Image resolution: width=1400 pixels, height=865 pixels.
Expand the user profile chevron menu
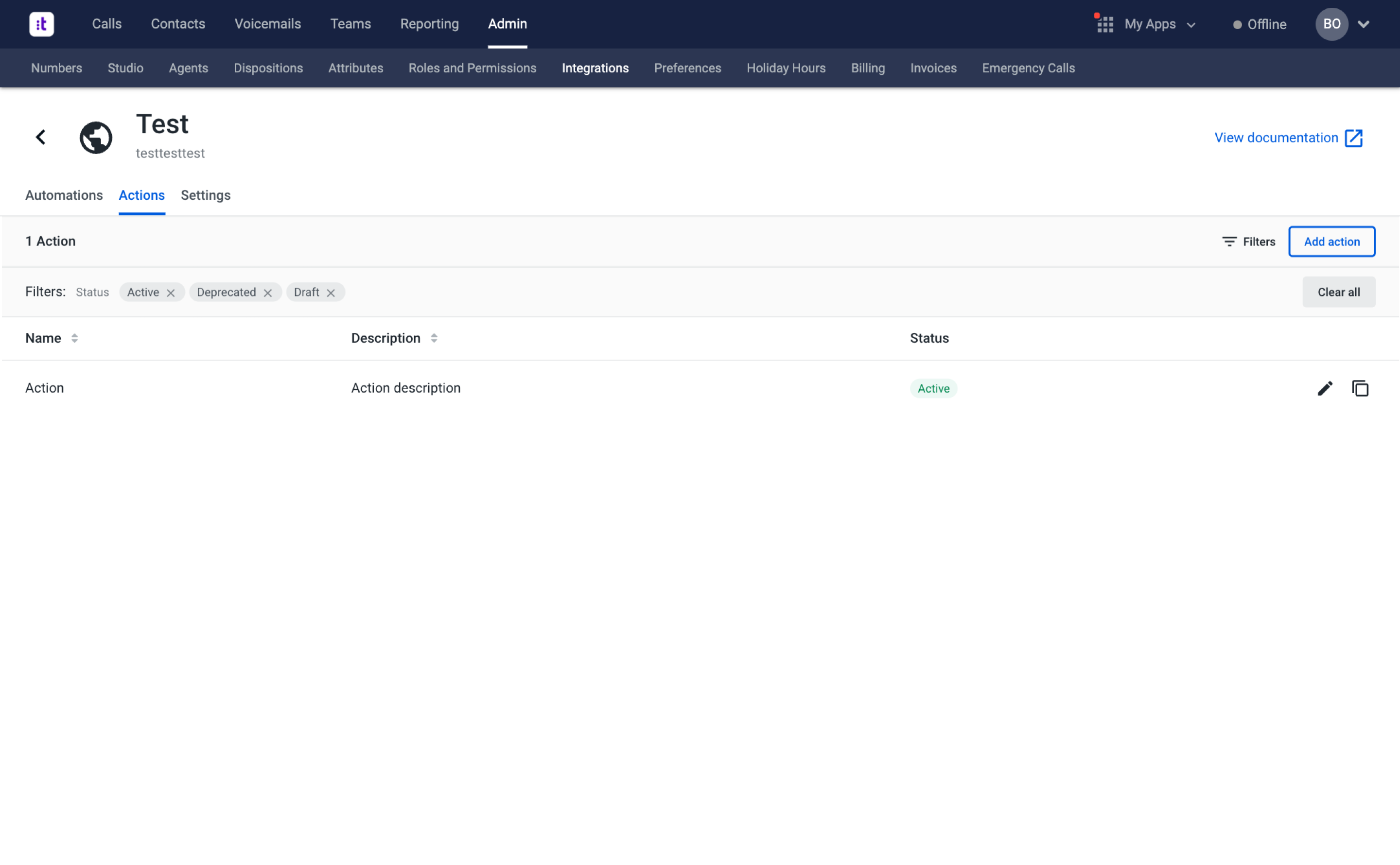[1364, 25]
